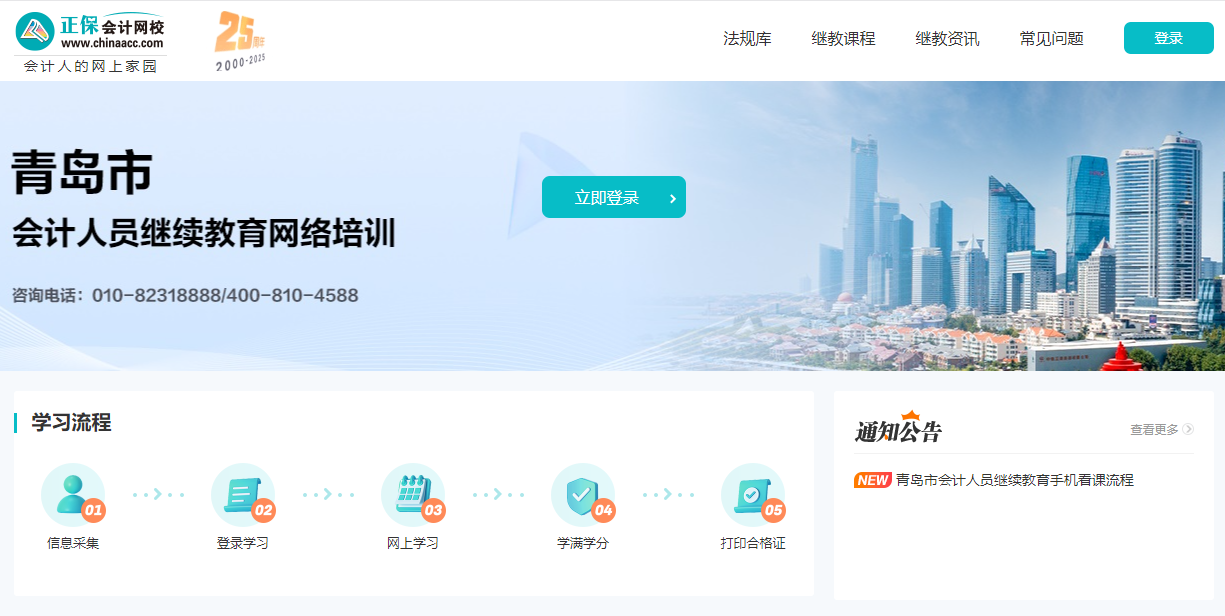Image resolution: width=1225 pixels, height=616 pixels.
Task: Go to 继教资讯 page
Action: pos(947,39)
